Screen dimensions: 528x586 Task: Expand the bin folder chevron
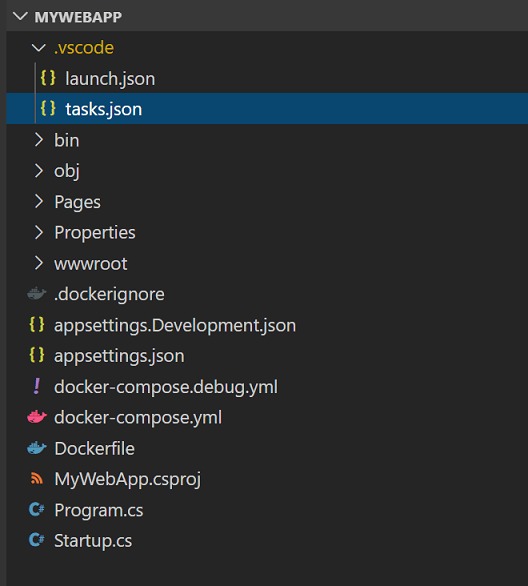pos(38,140)
